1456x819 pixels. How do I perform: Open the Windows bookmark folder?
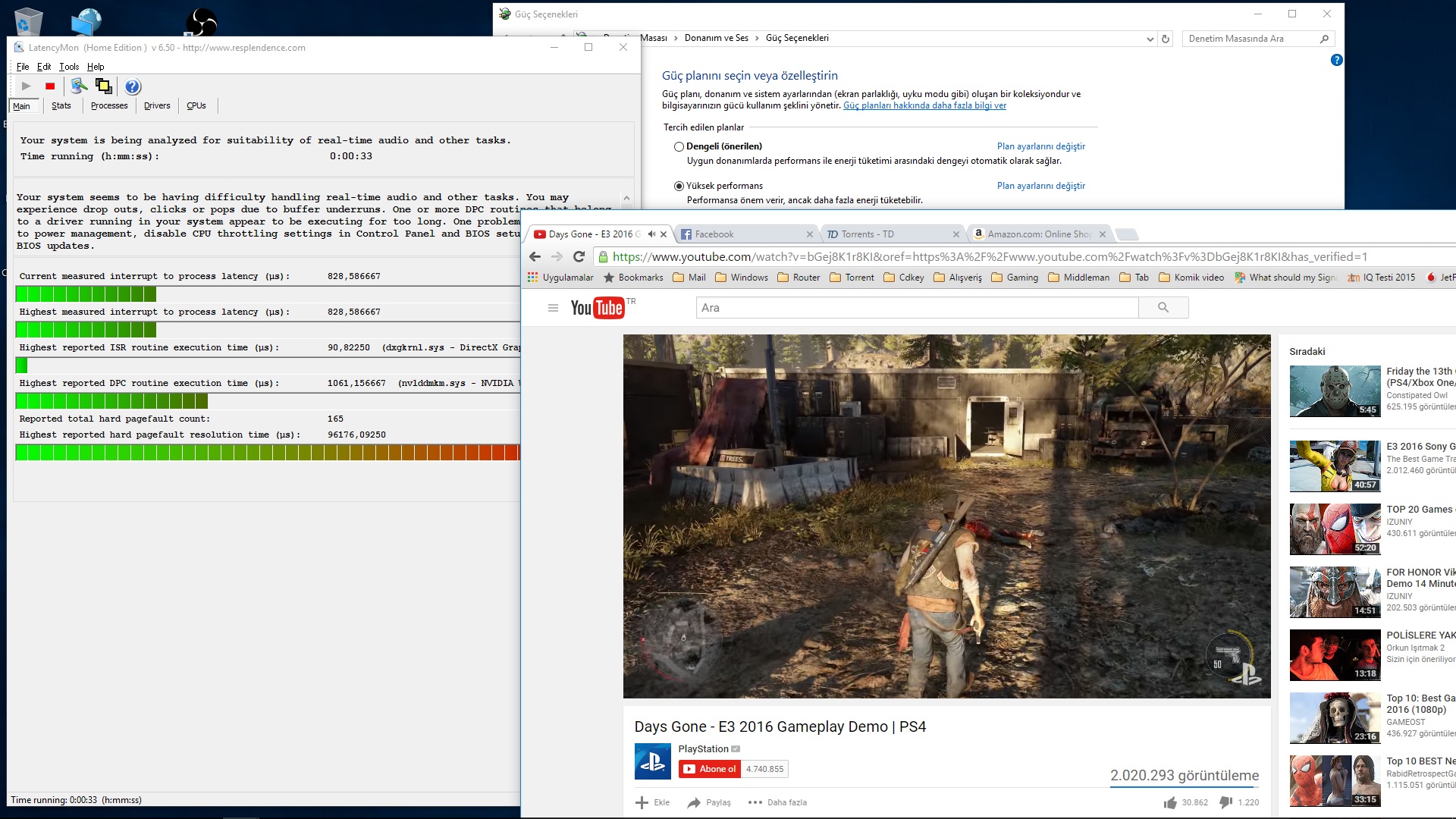pyautogui.click(x=742, y=278)
